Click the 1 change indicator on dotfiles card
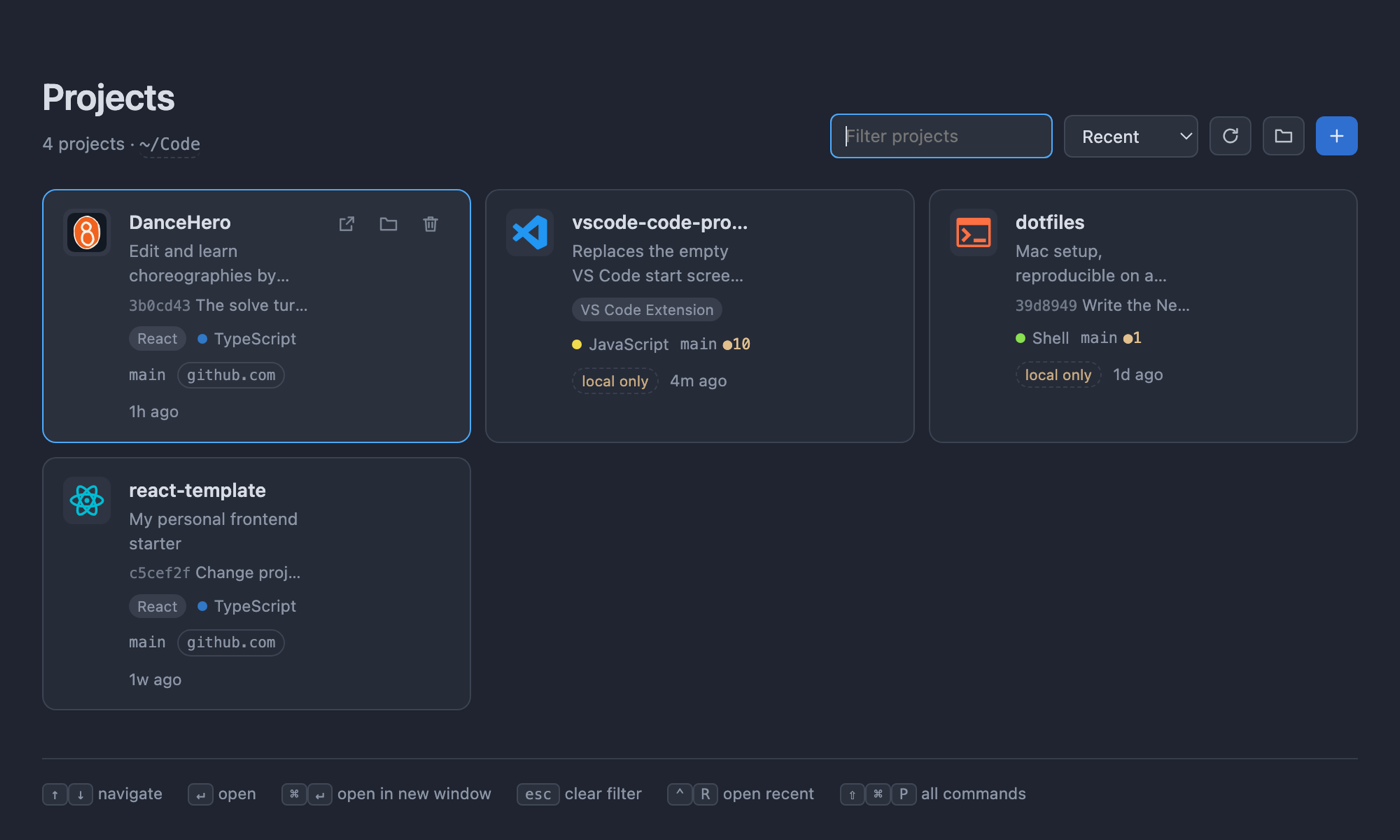Viewport: 1400px width, 840px height. pyautogui.click(x=1133, y=339)
